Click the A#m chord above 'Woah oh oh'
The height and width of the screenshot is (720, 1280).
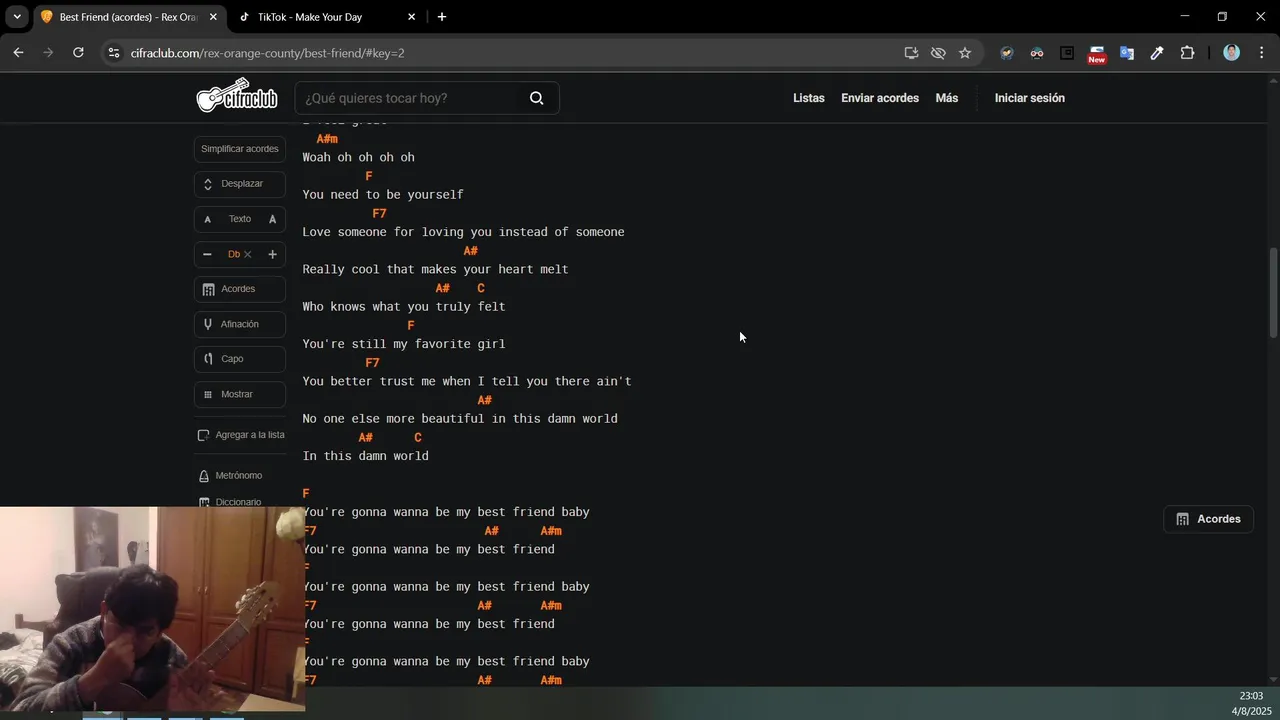click(327, 139)
